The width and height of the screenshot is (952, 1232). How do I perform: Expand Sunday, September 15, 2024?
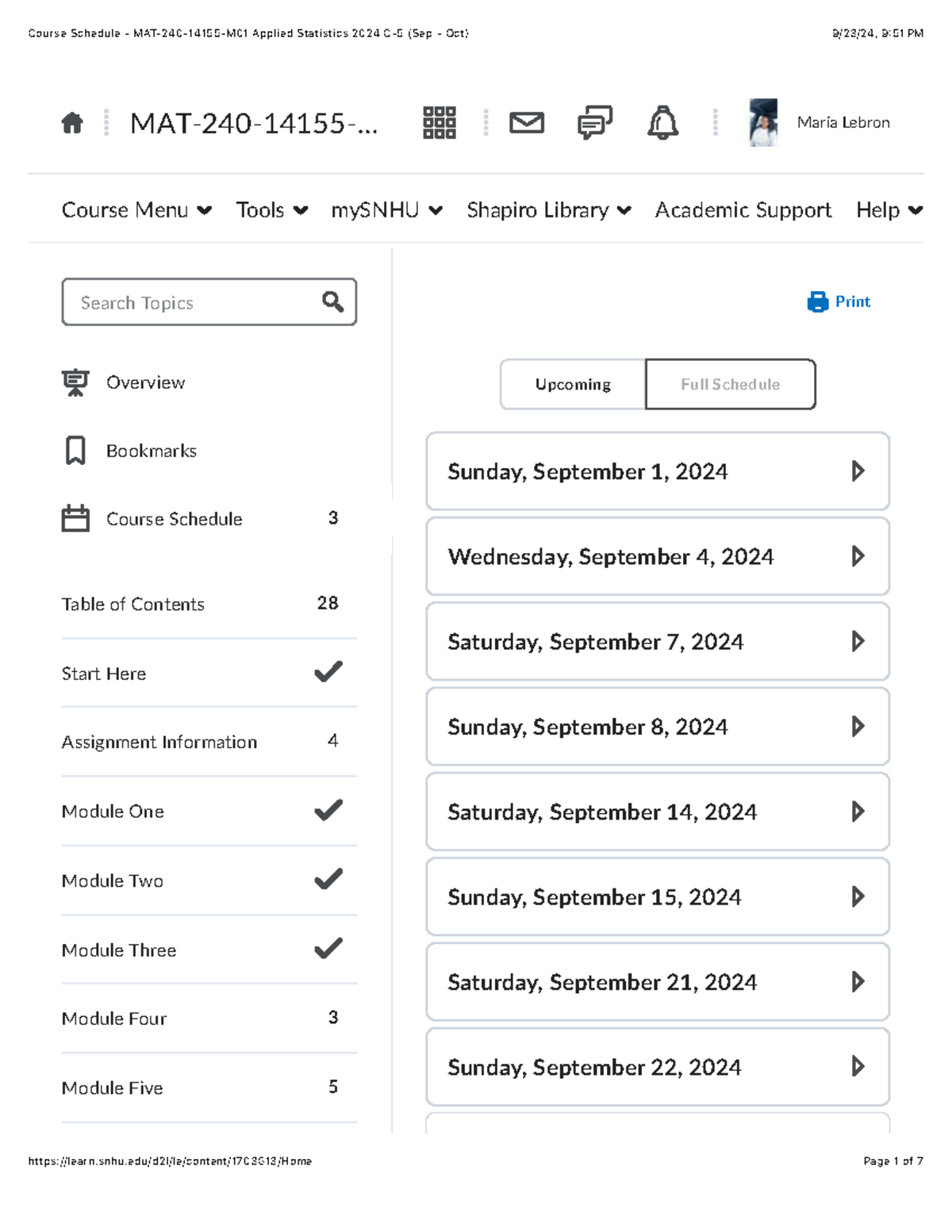[x=658, y=896]
